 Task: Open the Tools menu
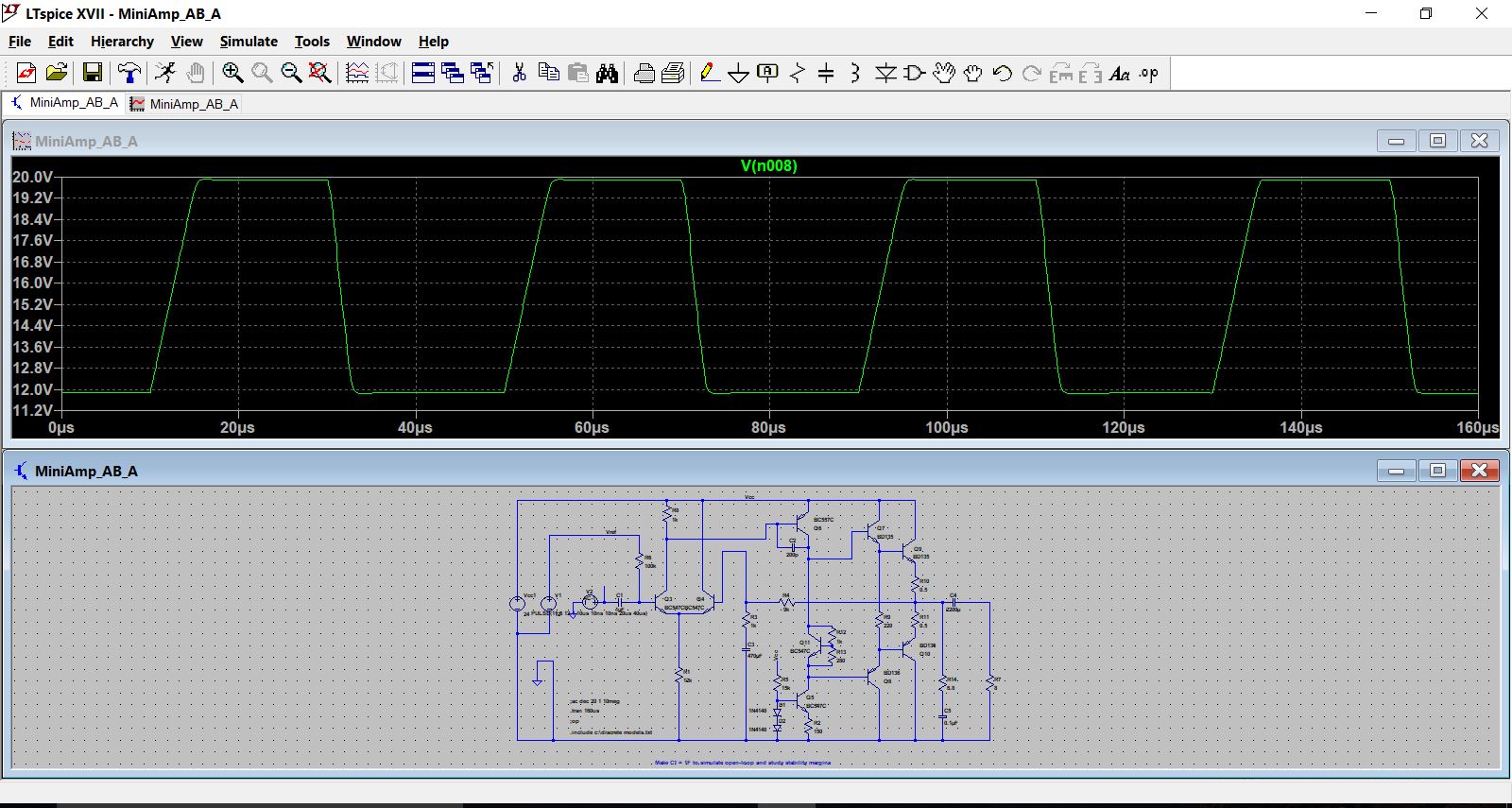(x=312, y=42)
